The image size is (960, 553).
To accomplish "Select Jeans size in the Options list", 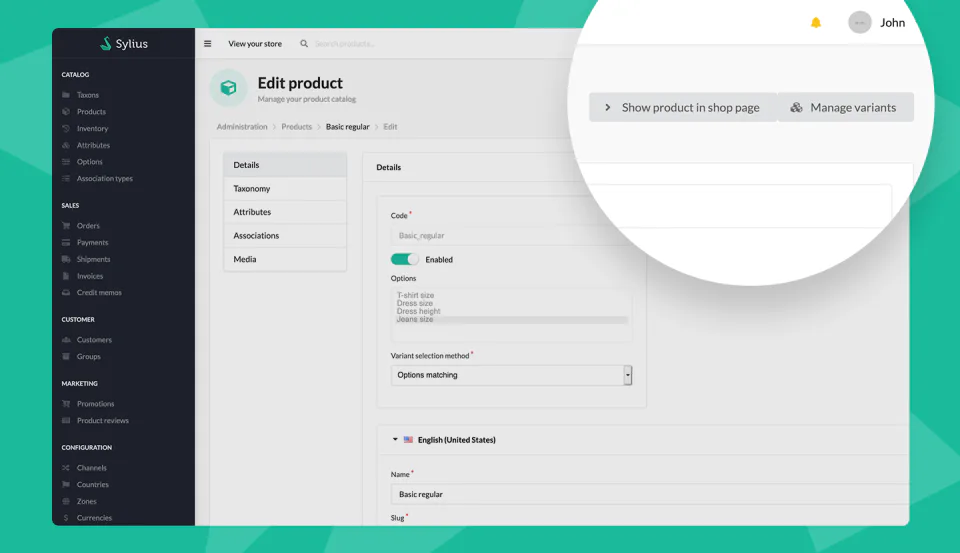I will [414, 319].
